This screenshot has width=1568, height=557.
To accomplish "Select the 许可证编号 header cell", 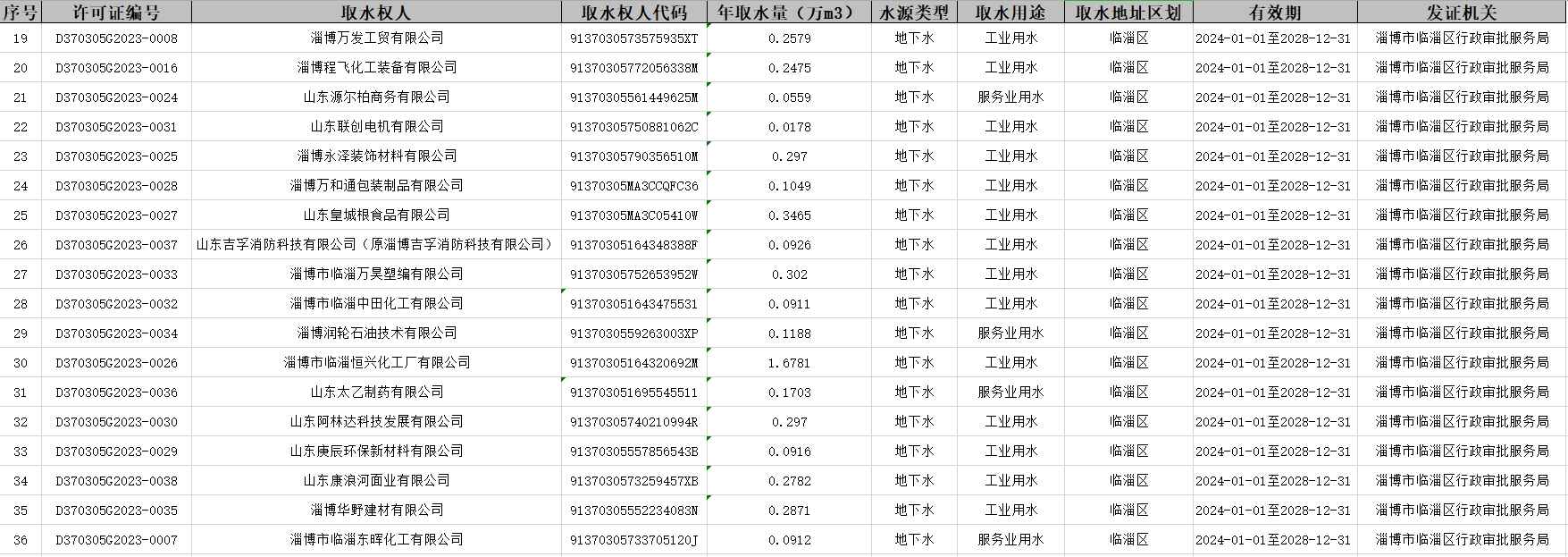I will point(116,13).
